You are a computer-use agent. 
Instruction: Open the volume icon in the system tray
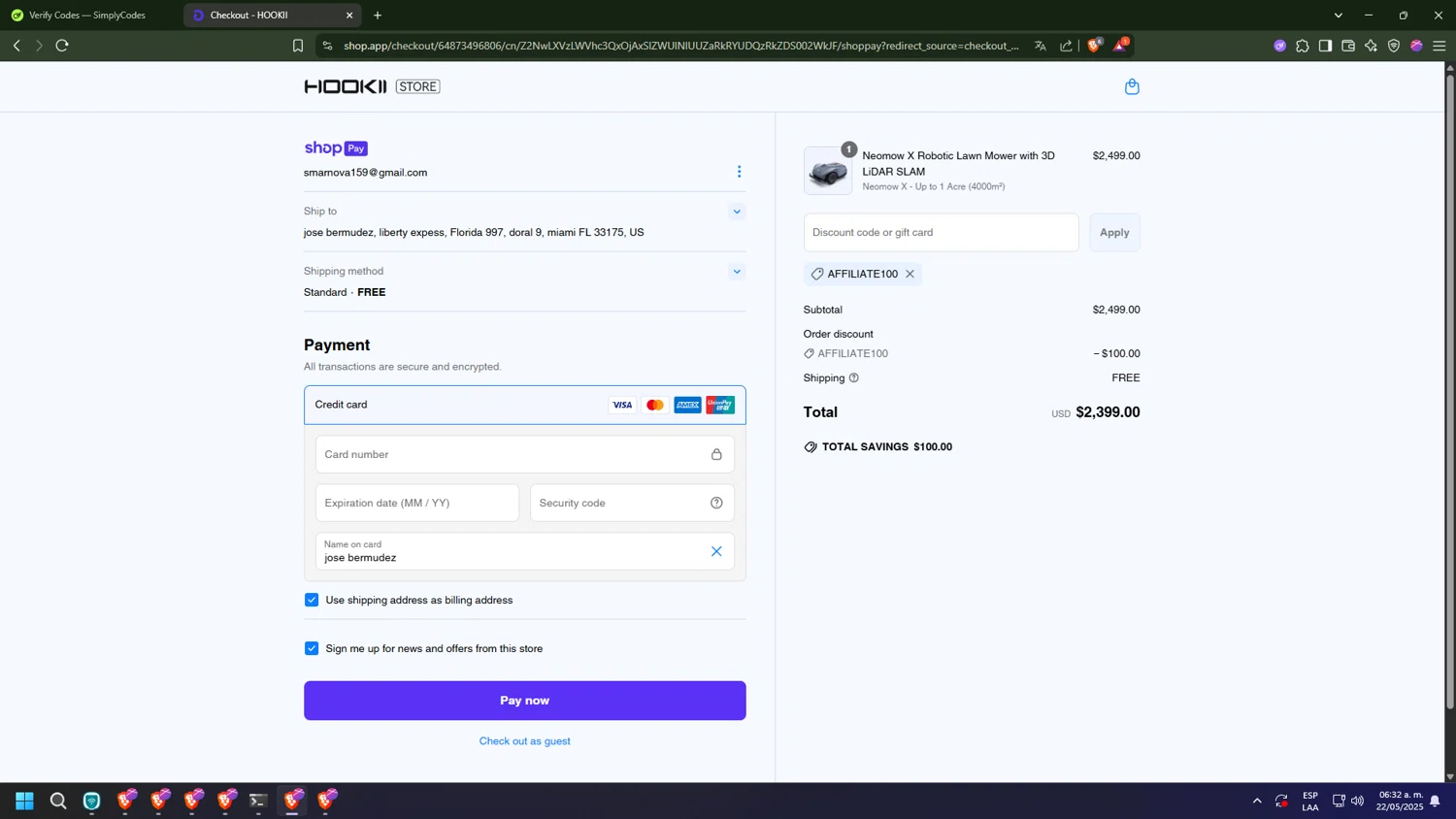pos(1357,801)
